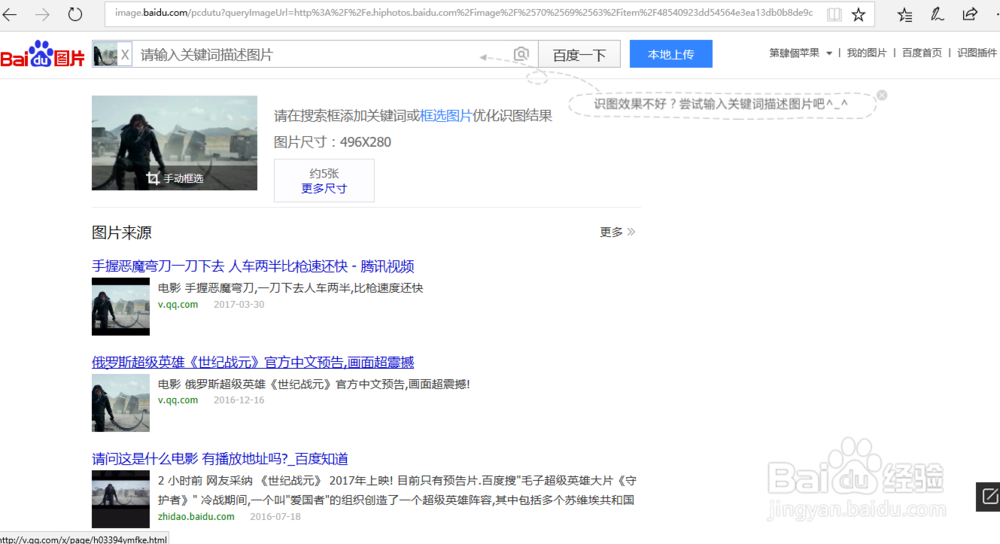Open 请问这是什么电影 百度知道 link

pyautogui.click(x=220, y=459)
